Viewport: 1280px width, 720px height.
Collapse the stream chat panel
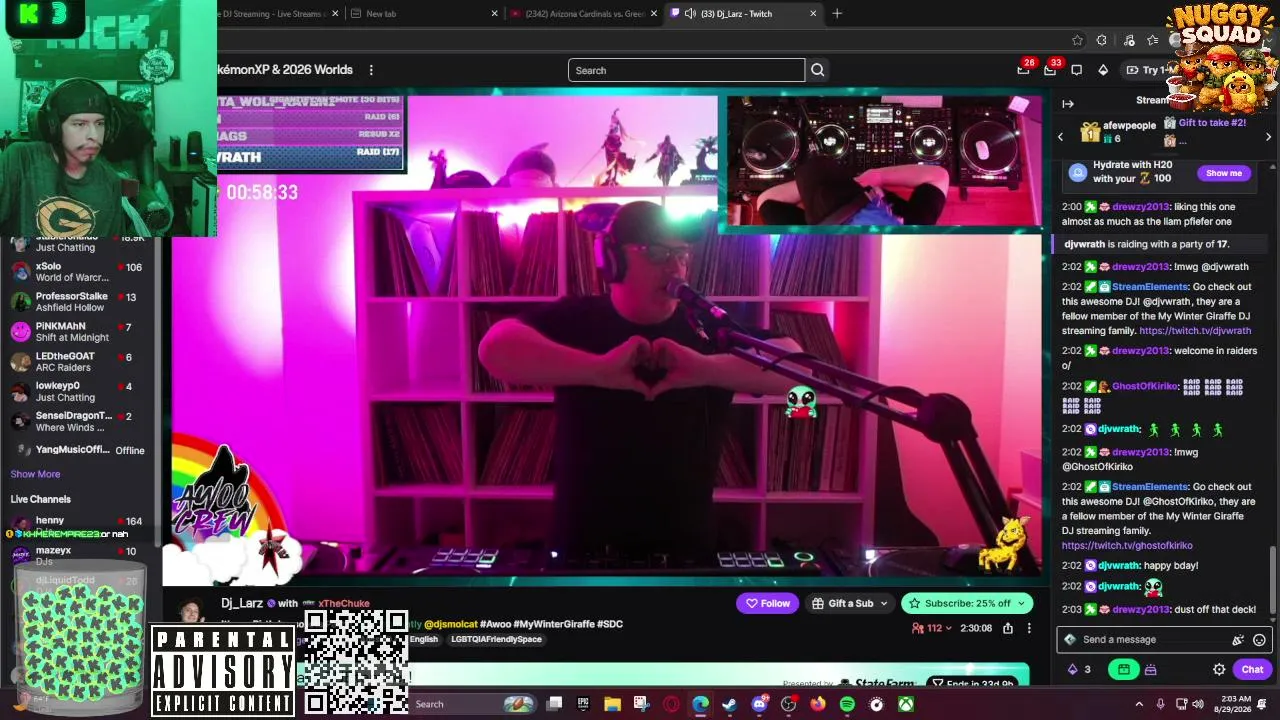coord(1068,104)
